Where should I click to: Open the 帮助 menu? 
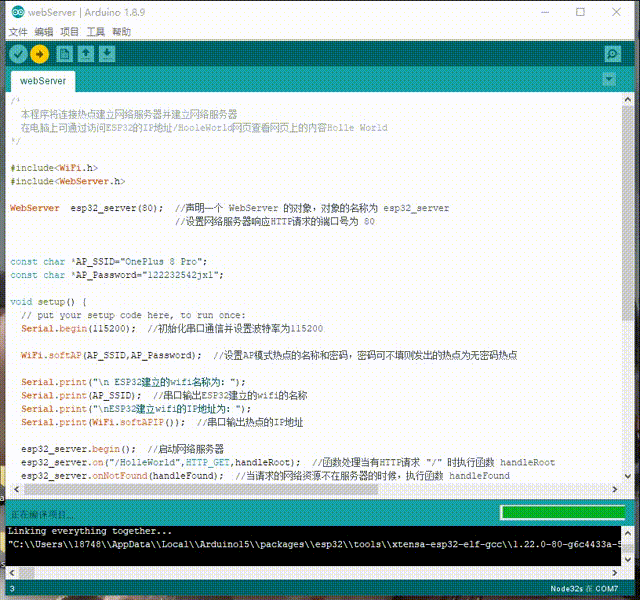coord(121,32)
